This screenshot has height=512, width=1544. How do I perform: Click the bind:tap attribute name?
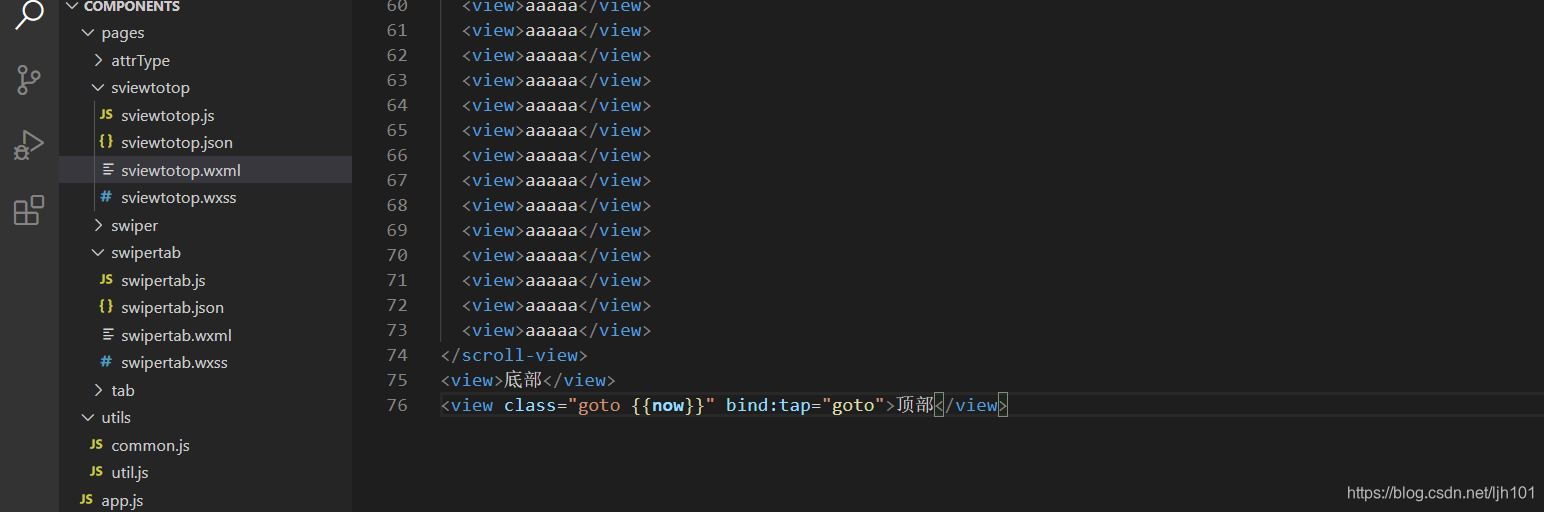click(768, 405)
